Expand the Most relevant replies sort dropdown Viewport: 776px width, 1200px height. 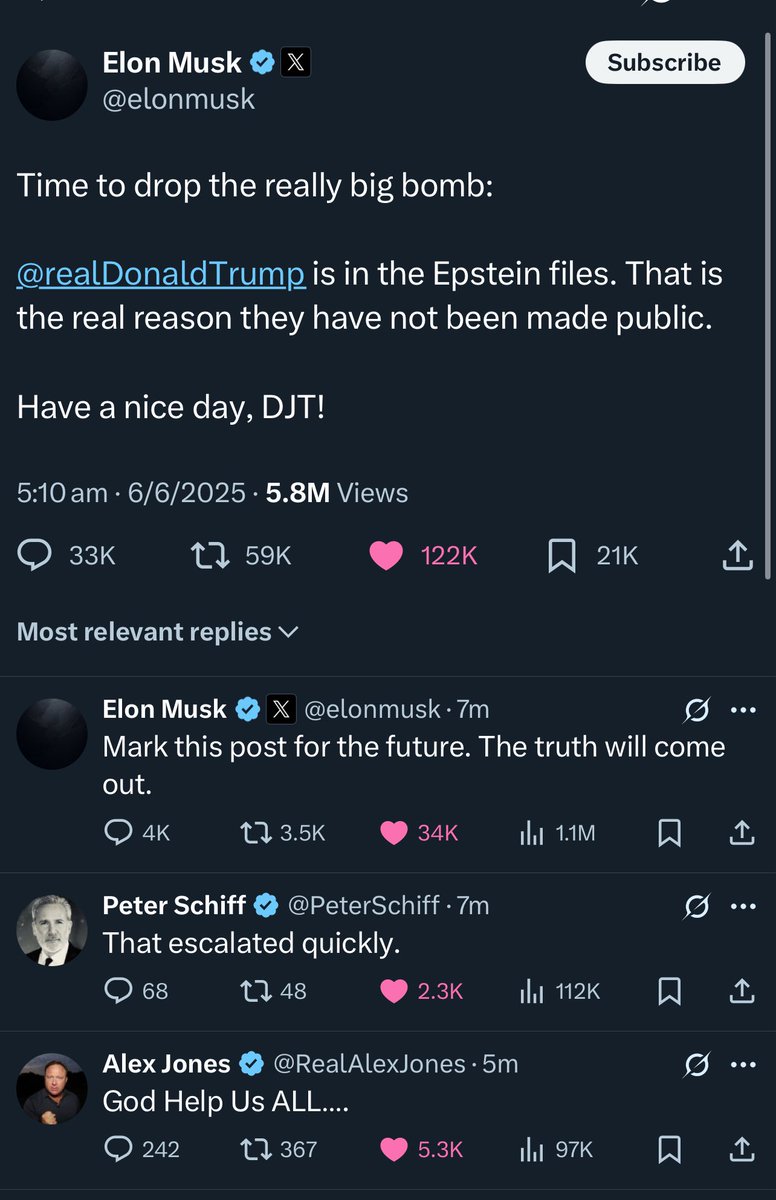coord(157,632)
